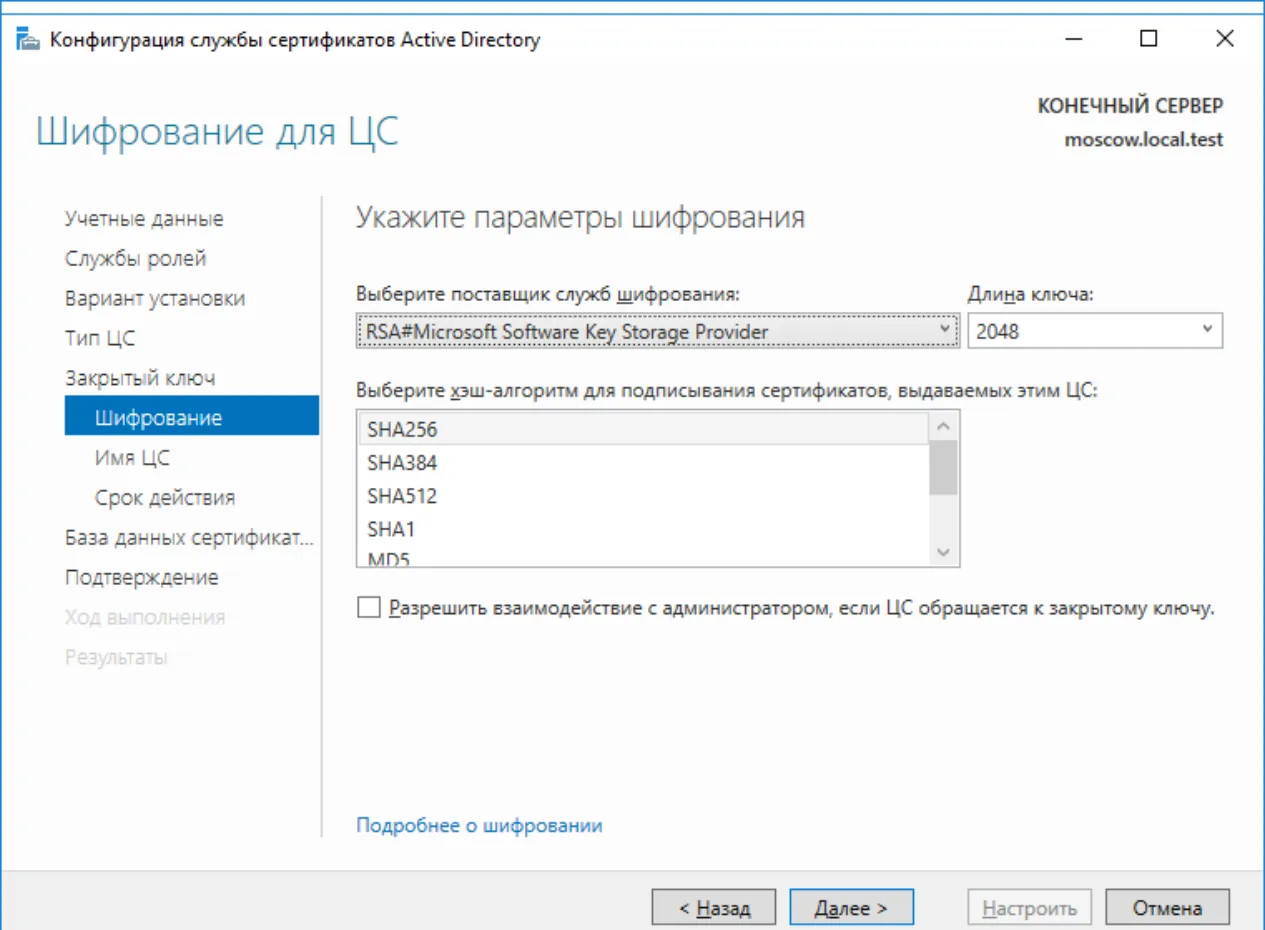Open the Подробнее о шифровании link
This screenshot has width=1265, height=930.
point(479,825)
